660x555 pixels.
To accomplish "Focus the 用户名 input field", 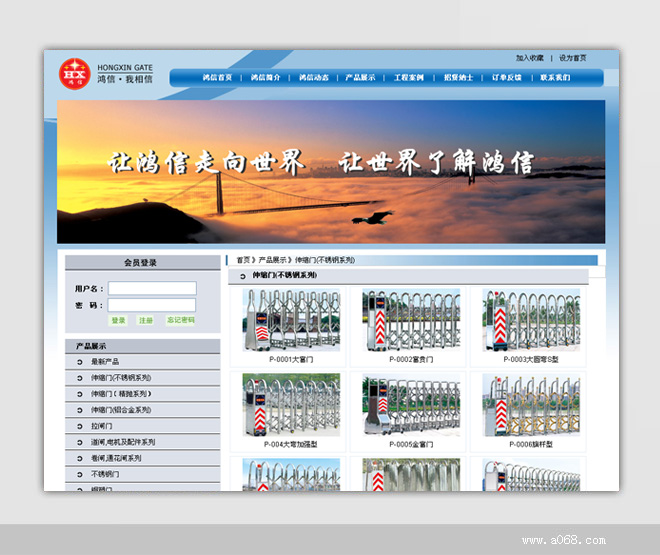I will (152, 288).
